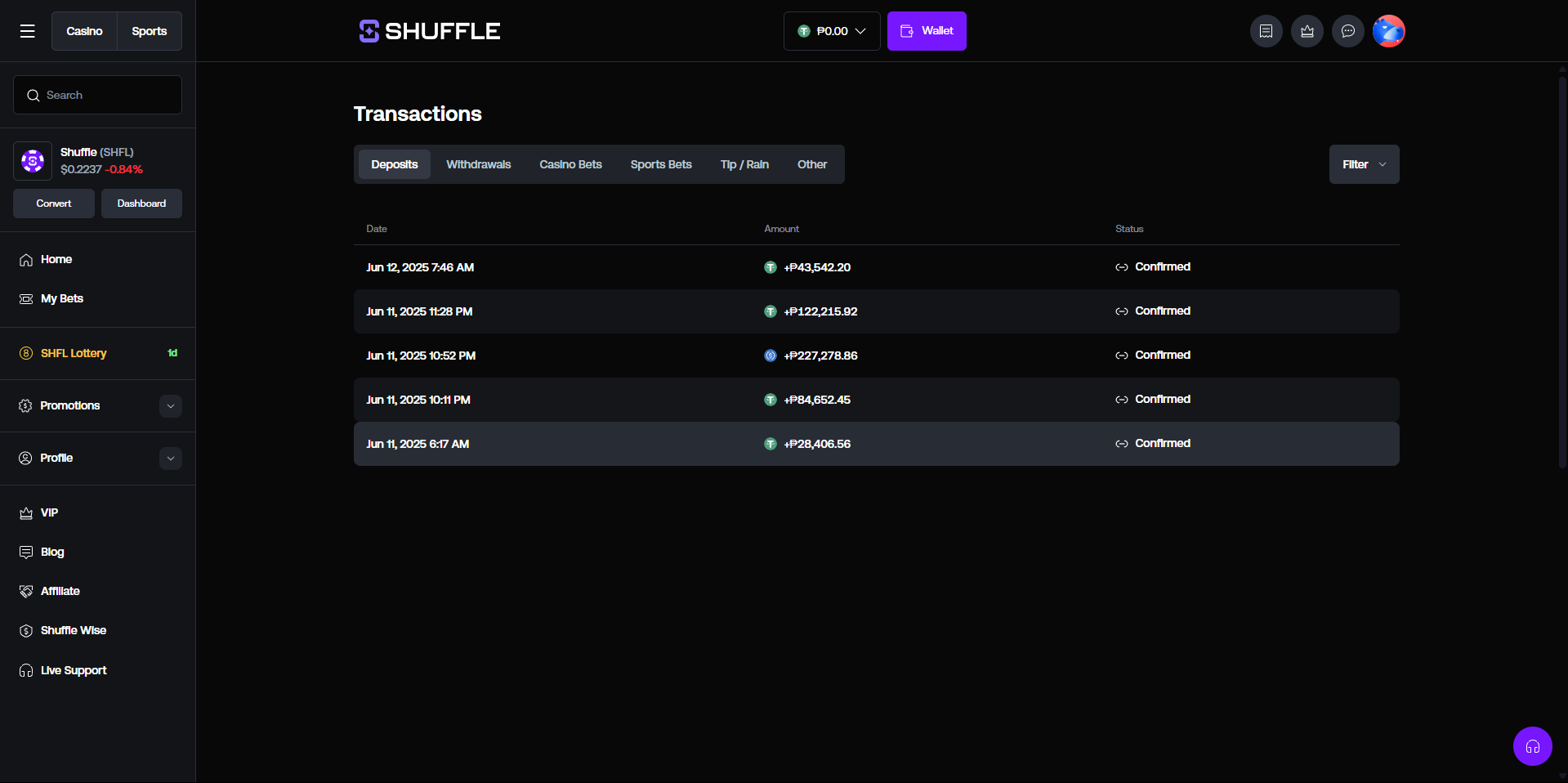Click the Blog icon in sidebar
The width and height of the screenshot is (1568, 783).
[26, 552]
